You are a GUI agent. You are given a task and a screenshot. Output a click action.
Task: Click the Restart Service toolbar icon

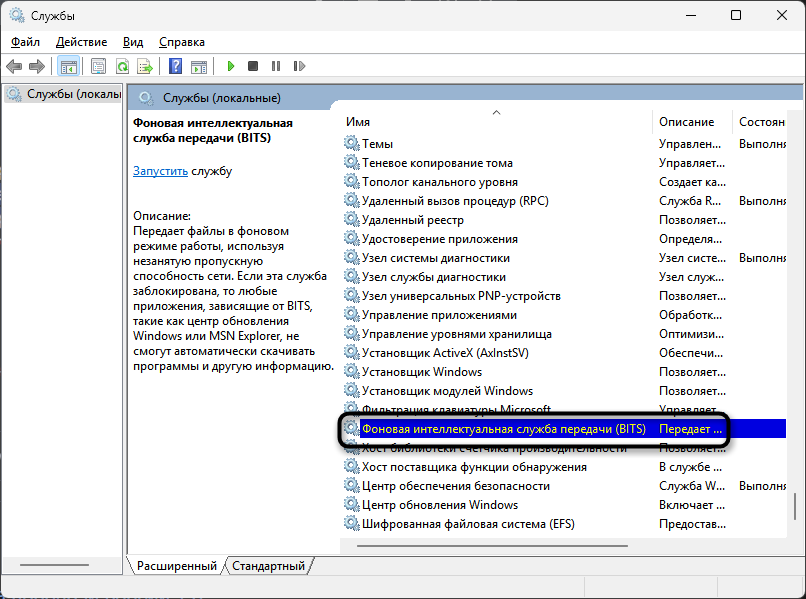[298, 67]
